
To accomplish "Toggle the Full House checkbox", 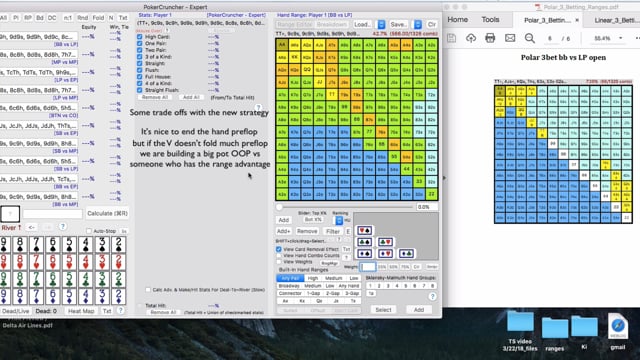I will 140,76.
